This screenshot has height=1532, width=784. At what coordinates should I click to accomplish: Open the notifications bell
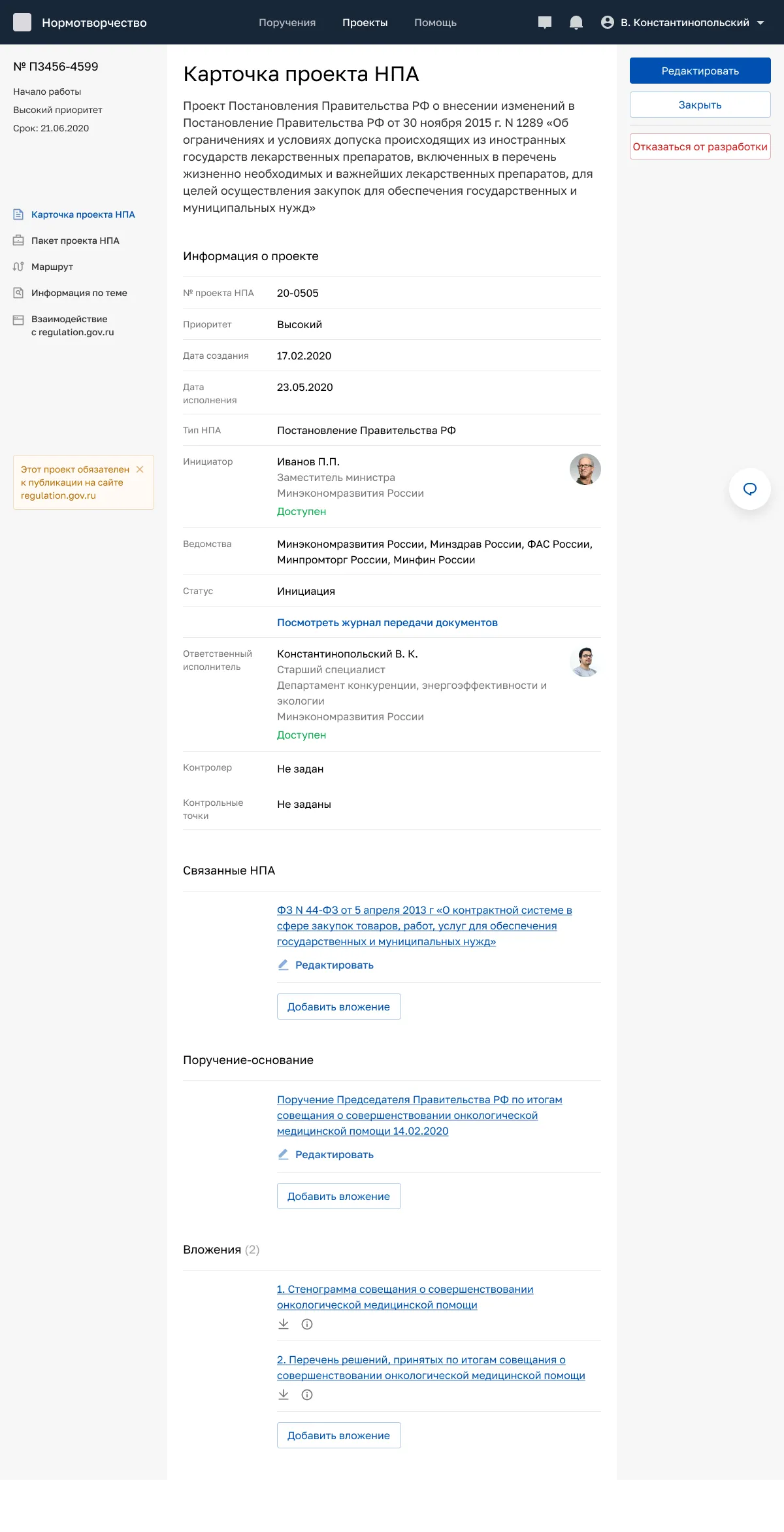point(576,23)
